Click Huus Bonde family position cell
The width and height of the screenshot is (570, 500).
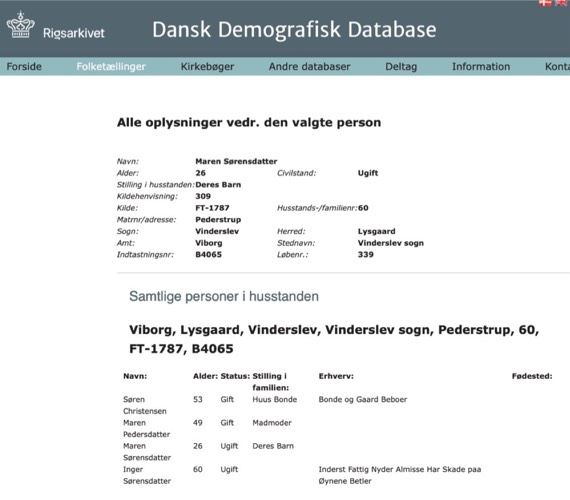[x=275, y=399]
